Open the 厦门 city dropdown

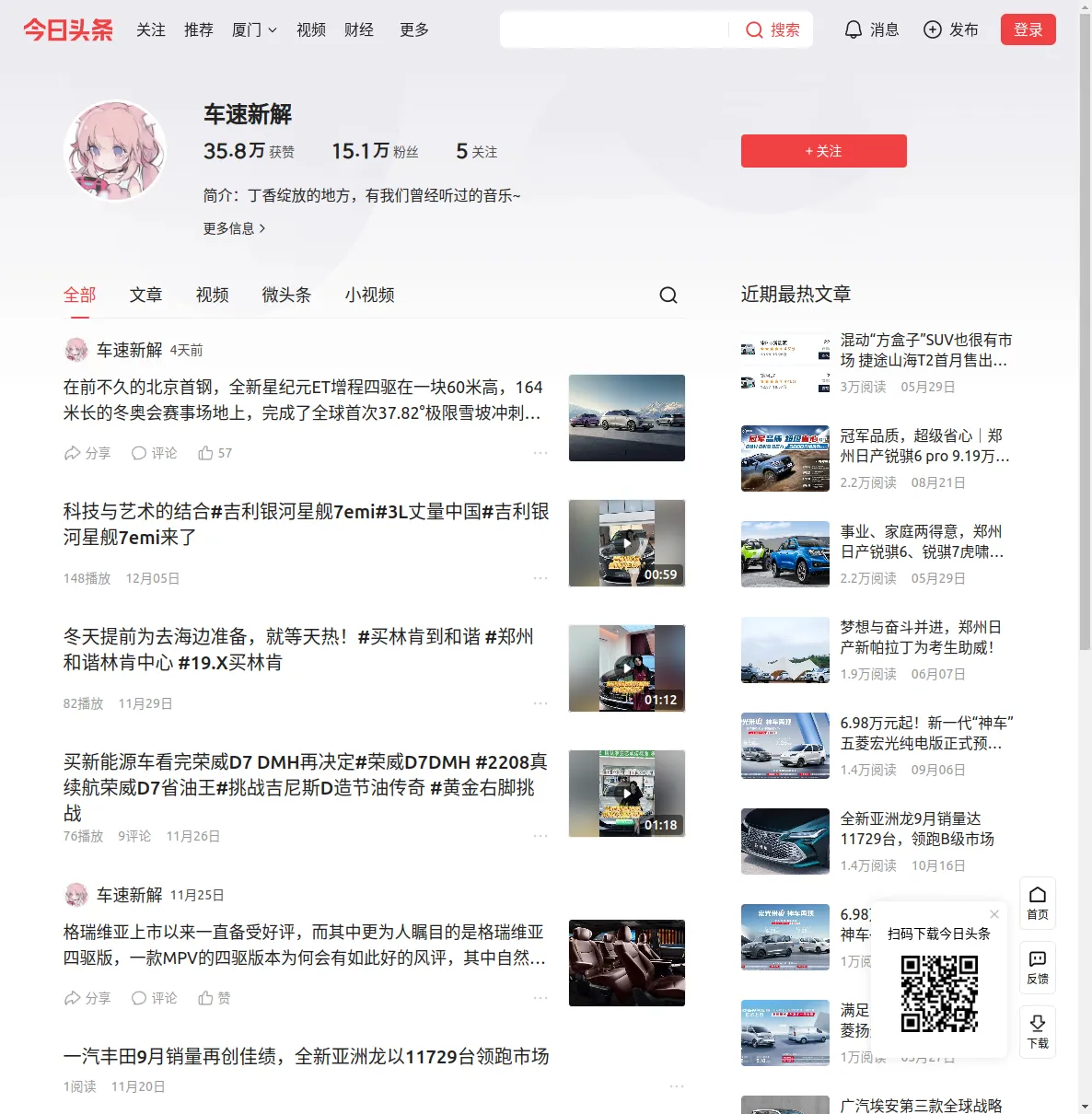254,29
